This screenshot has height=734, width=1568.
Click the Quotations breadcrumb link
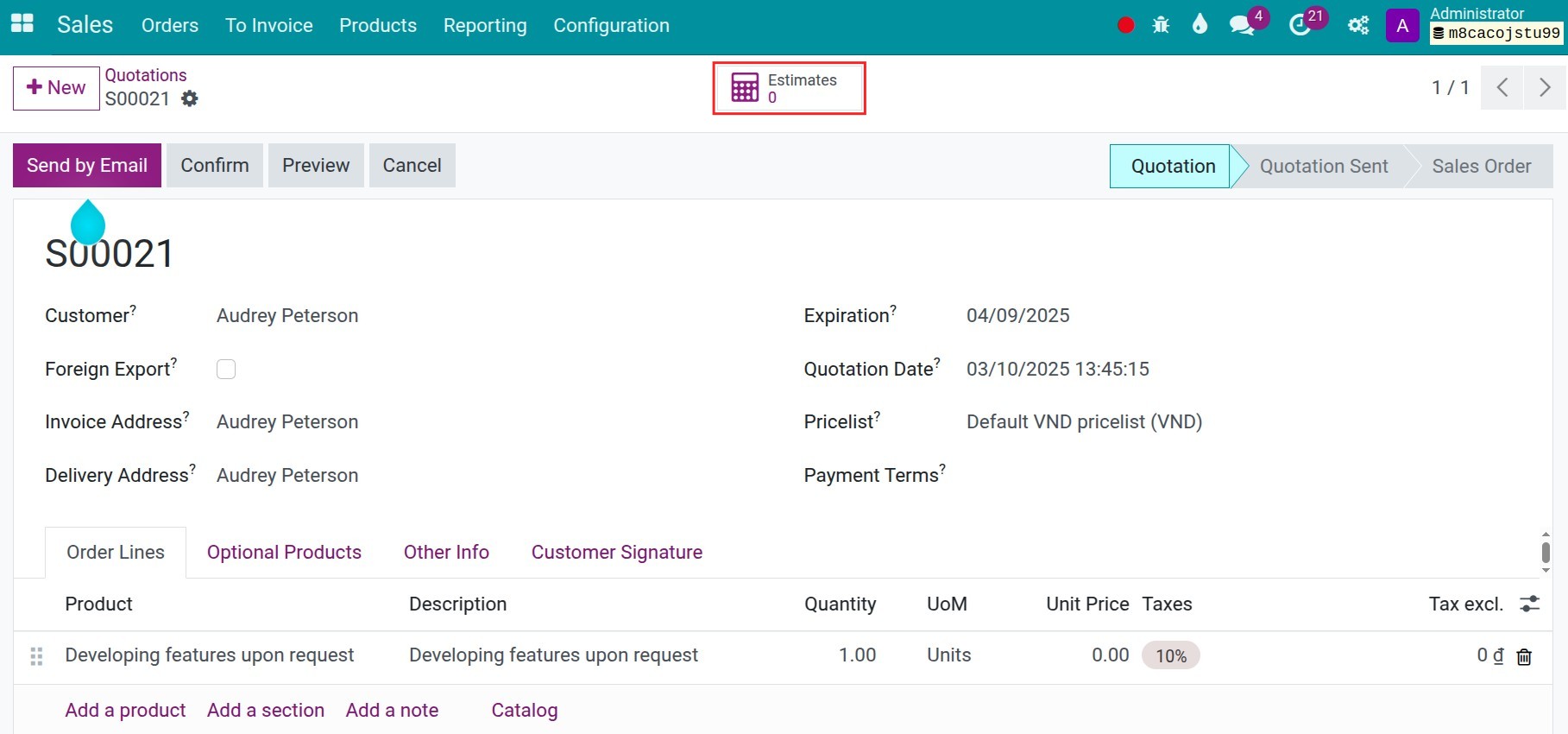146,75
